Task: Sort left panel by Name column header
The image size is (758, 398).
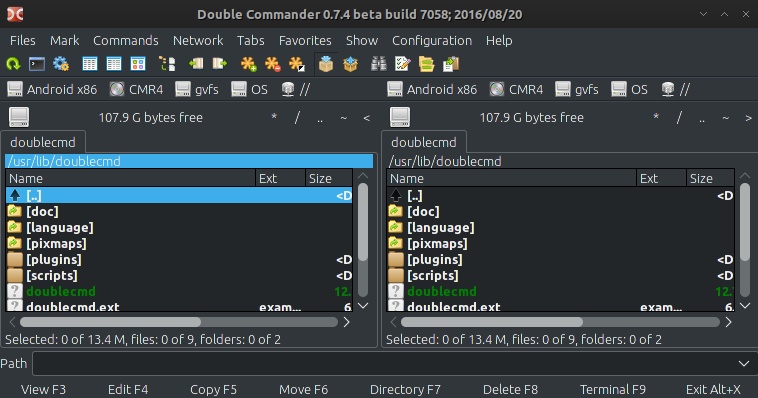Action: [x=130, y=178]
